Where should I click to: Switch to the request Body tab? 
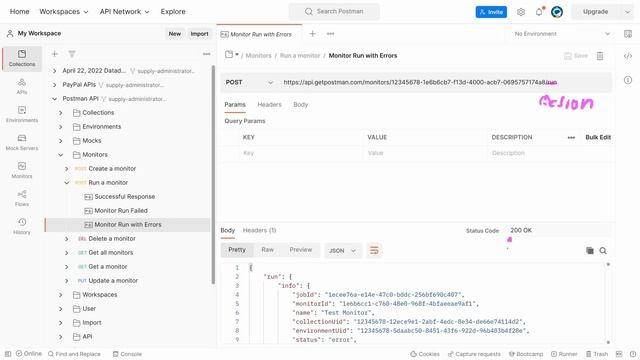click(x=300, y=104)
